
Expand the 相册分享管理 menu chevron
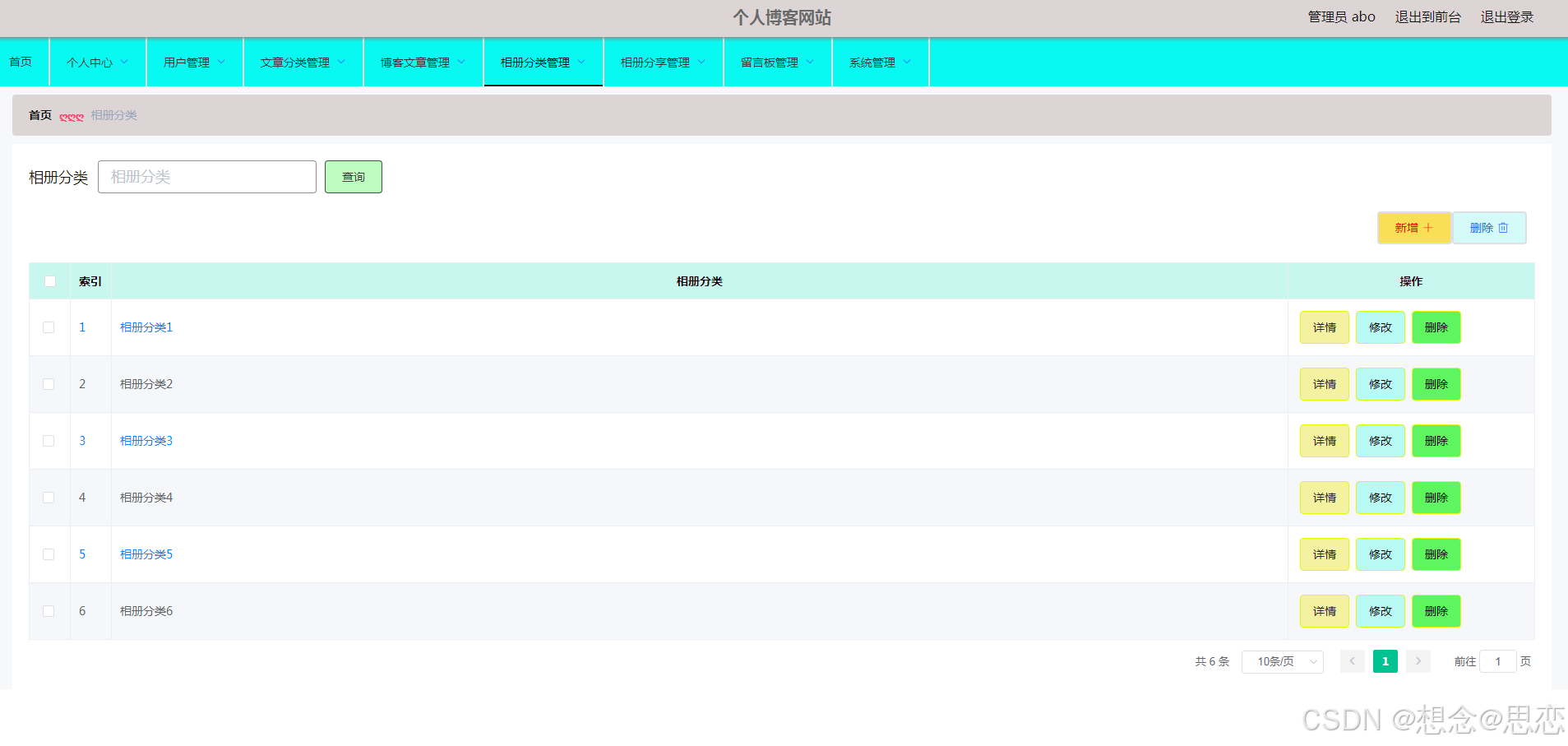701,62
